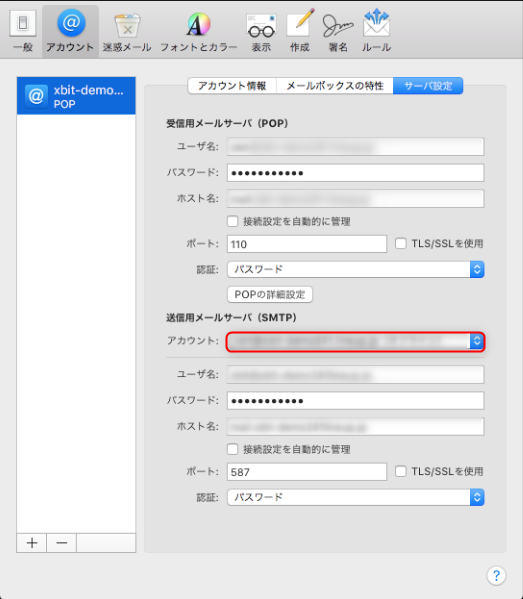This screenshot has height=599, width=523.
Task: Click the POPの詳細設定 button
Action: point(270,295)
